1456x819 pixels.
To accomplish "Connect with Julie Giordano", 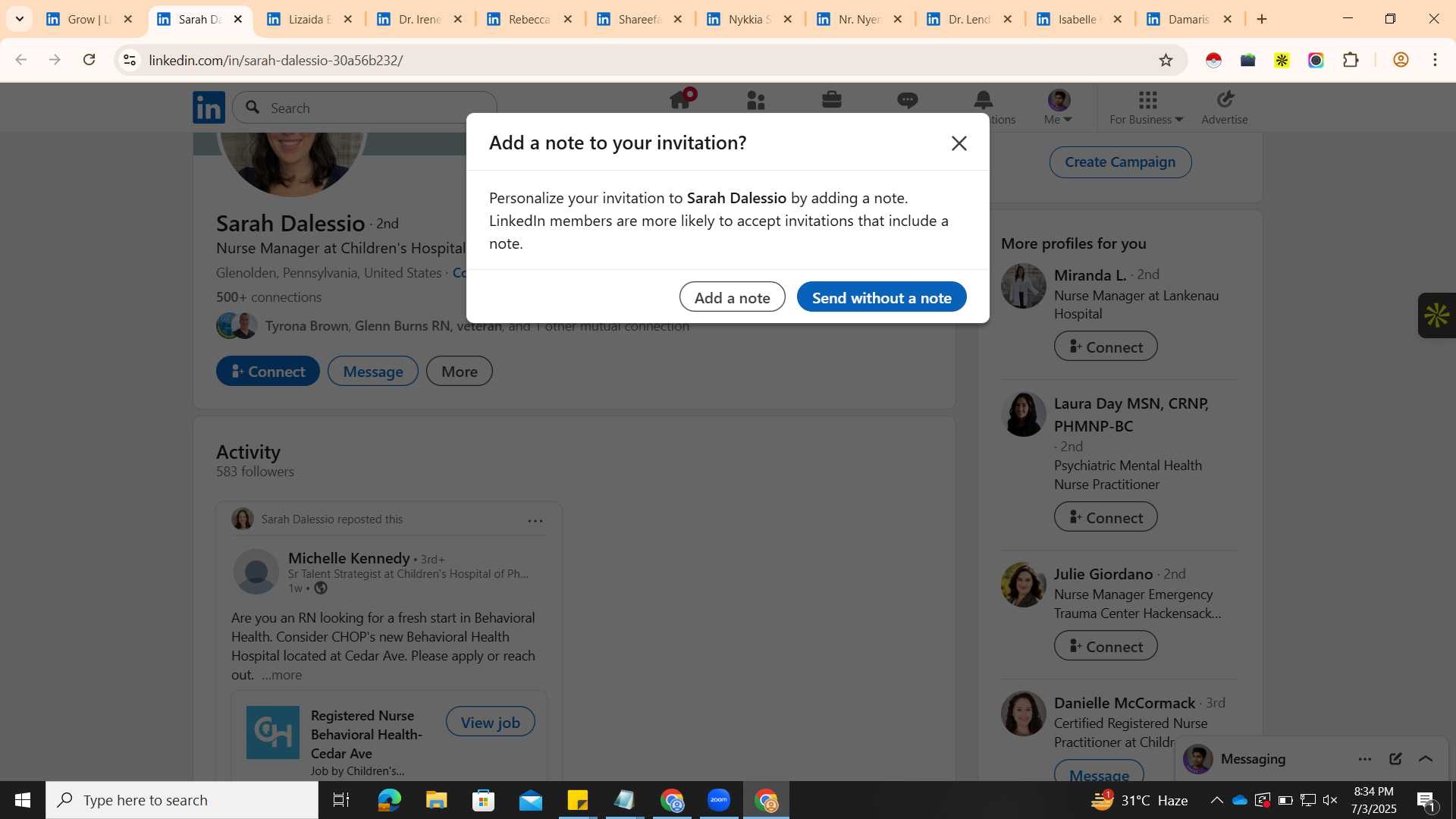I will (x=1106, y=646).
